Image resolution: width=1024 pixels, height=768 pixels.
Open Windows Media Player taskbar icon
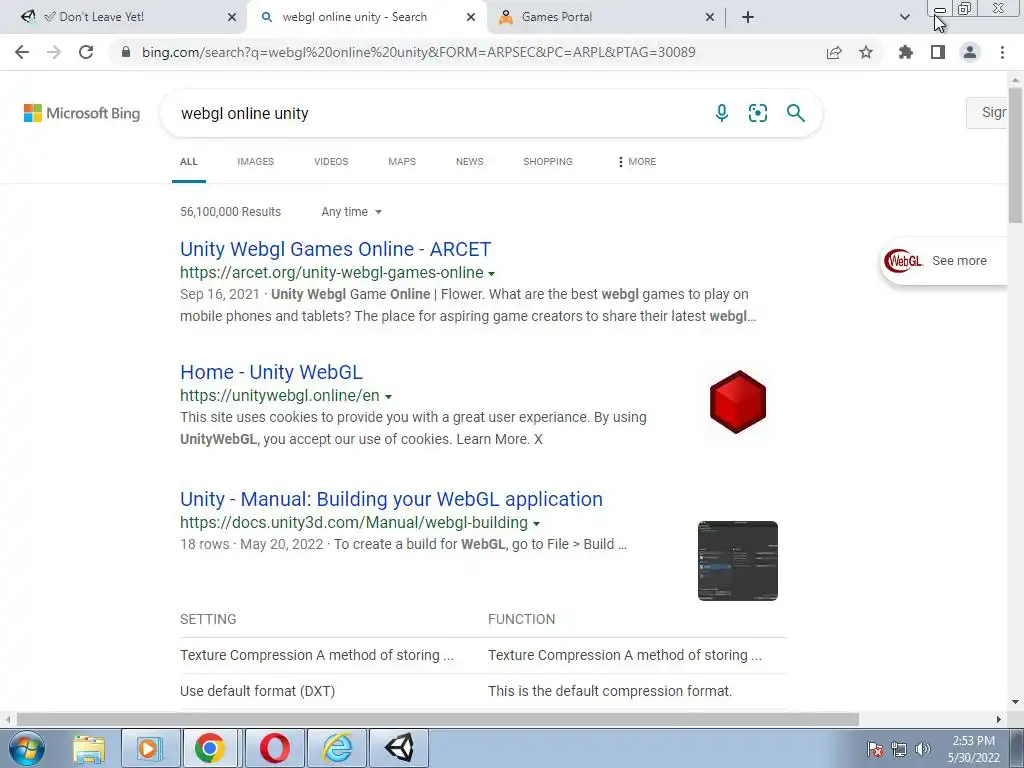click(150, 748)
